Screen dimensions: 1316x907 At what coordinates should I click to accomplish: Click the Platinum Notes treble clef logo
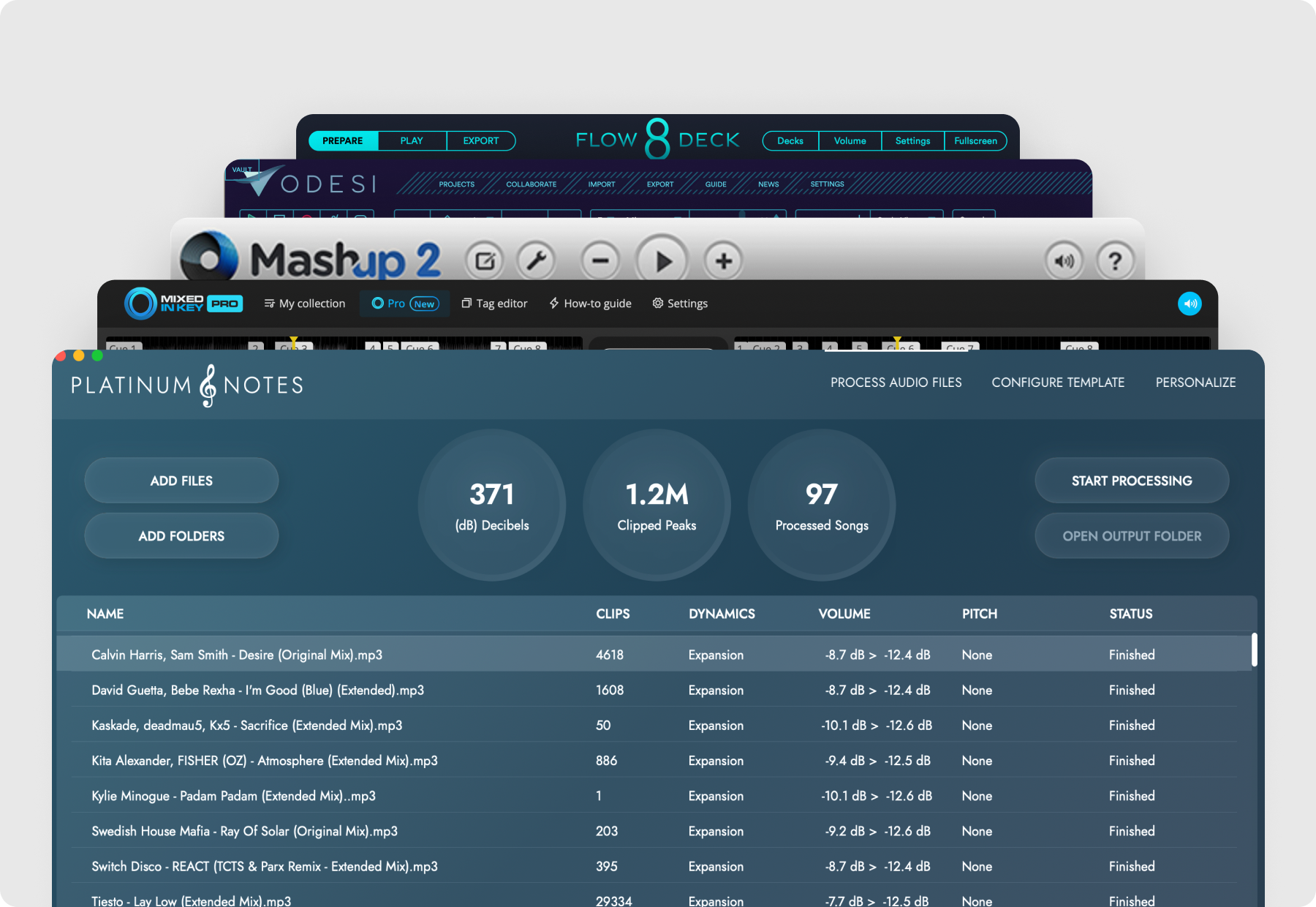pyautogui.click(x=208, y=385)
